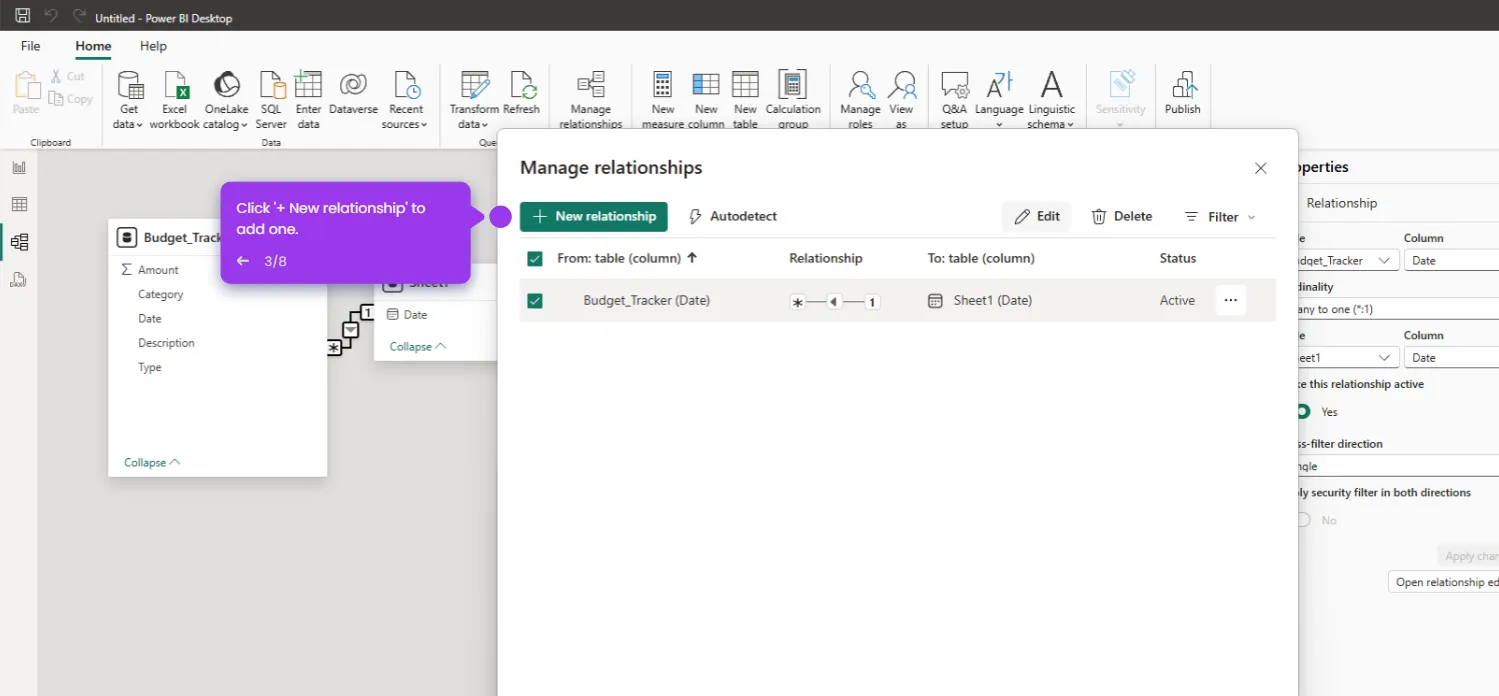Open the Help tab
1499x696 pixels.
coord(153,46)
